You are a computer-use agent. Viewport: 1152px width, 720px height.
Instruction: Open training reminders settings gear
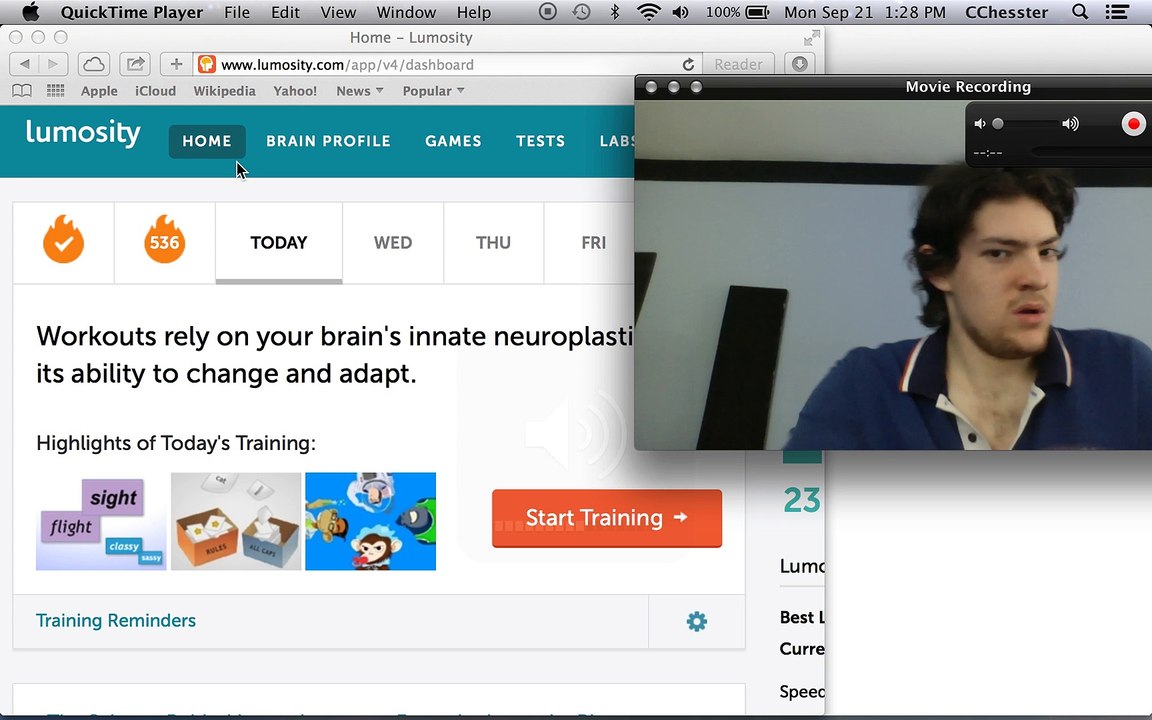coord(696,622)
